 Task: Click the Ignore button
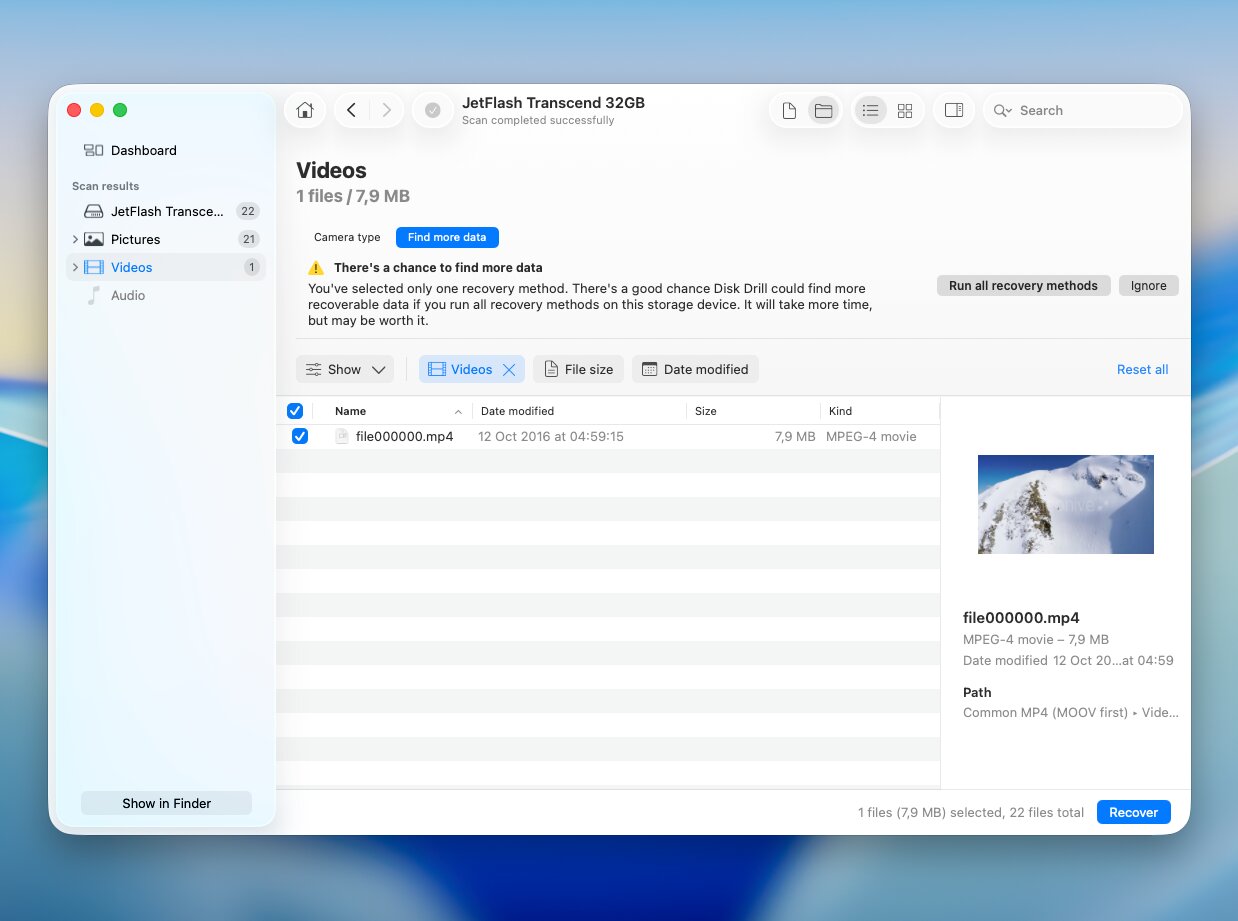[1148, 285]
